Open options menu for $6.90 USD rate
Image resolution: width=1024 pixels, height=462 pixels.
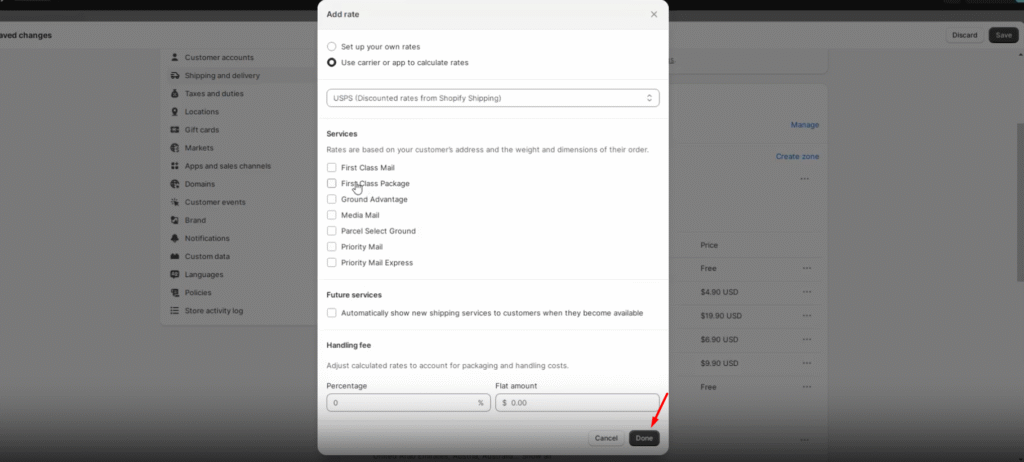coord(807,340)
